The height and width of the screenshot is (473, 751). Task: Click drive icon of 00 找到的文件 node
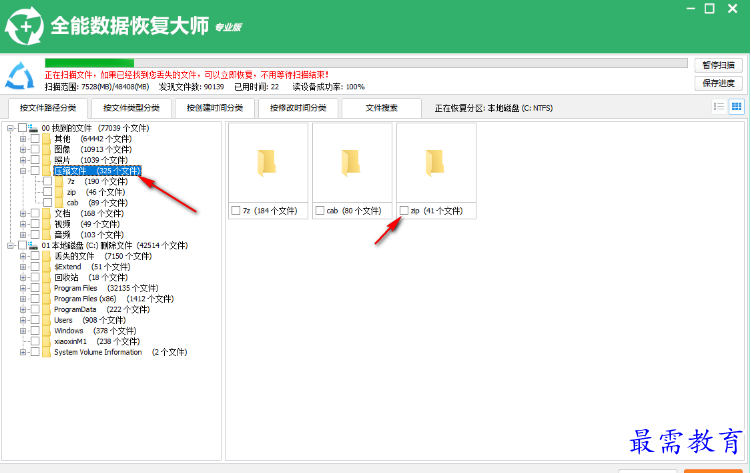33,128
